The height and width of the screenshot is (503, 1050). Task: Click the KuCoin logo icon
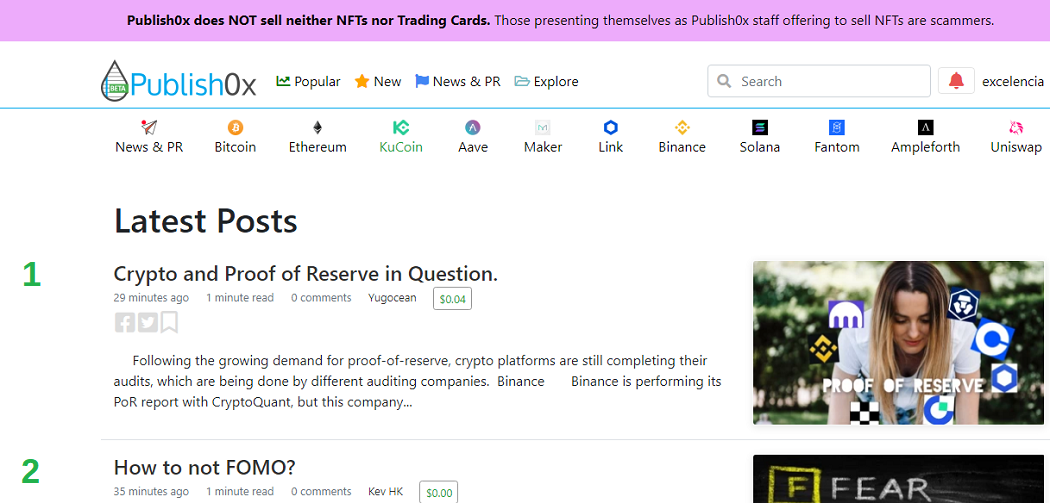click(400, 127)
